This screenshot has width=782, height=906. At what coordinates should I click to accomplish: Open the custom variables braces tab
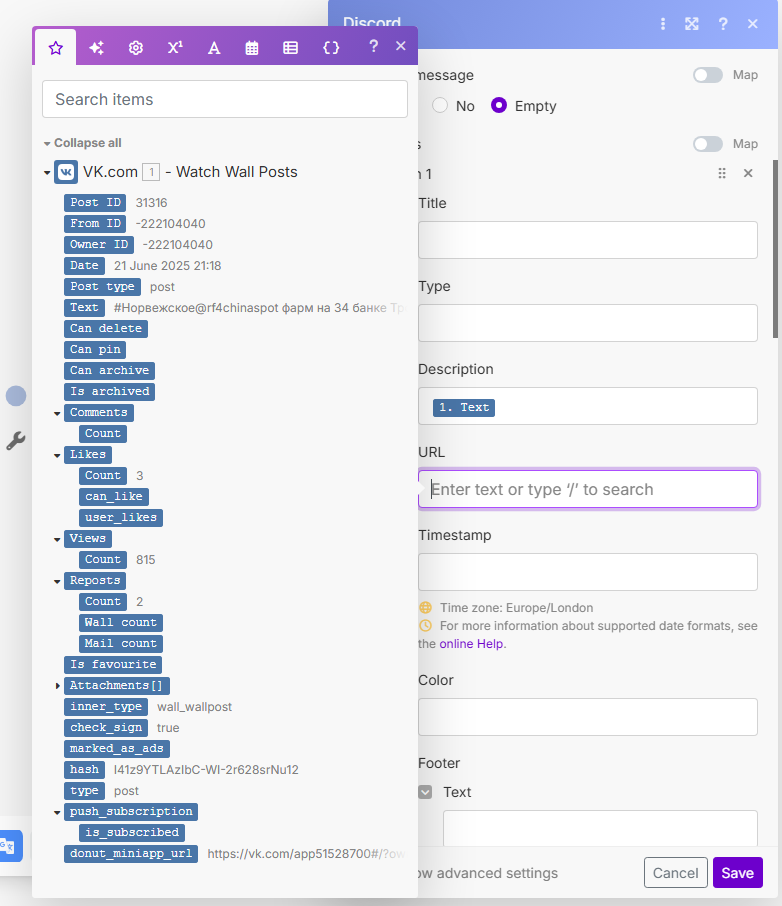tap(331, 47)
